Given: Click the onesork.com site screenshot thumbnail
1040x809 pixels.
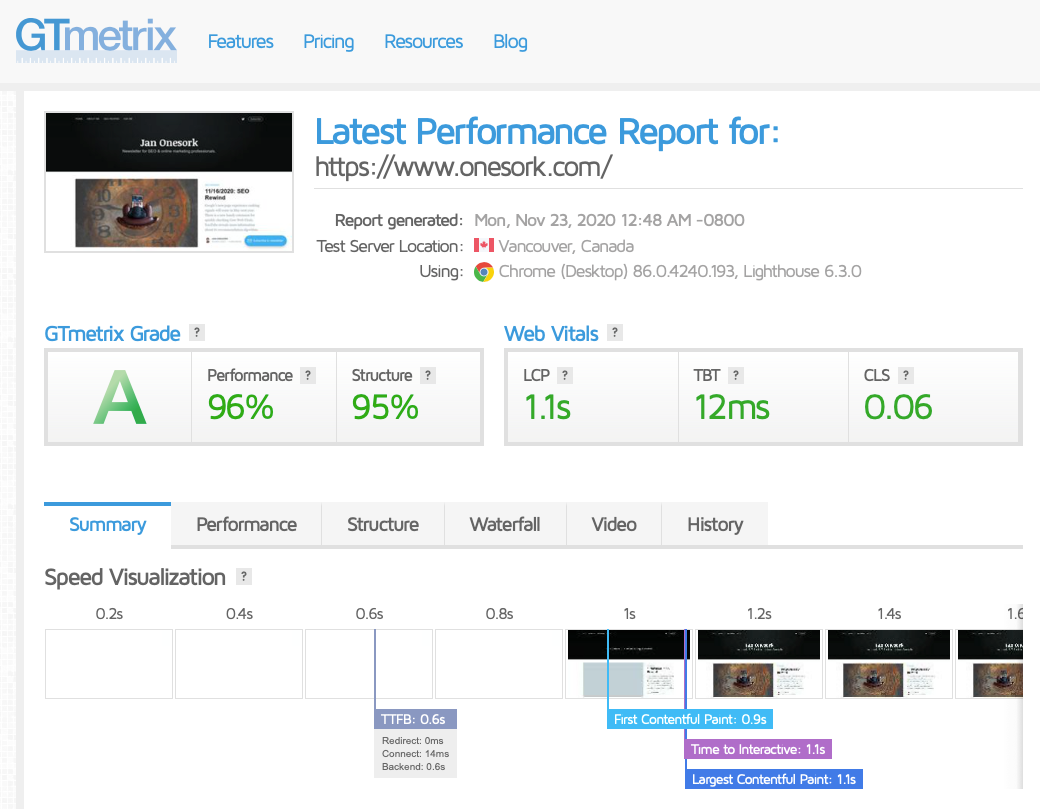Looking at the screenshot, I should click(x=169, y=182).
